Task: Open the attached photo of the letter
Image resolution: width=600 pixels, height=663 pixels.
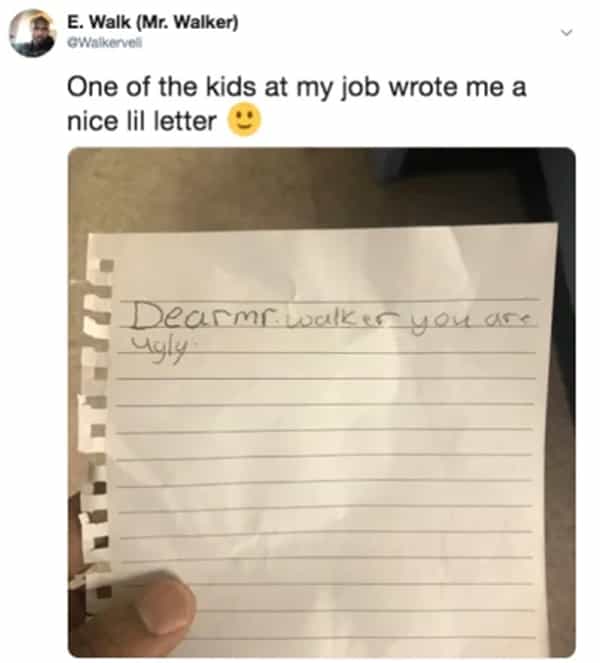Action: point(322,402)
